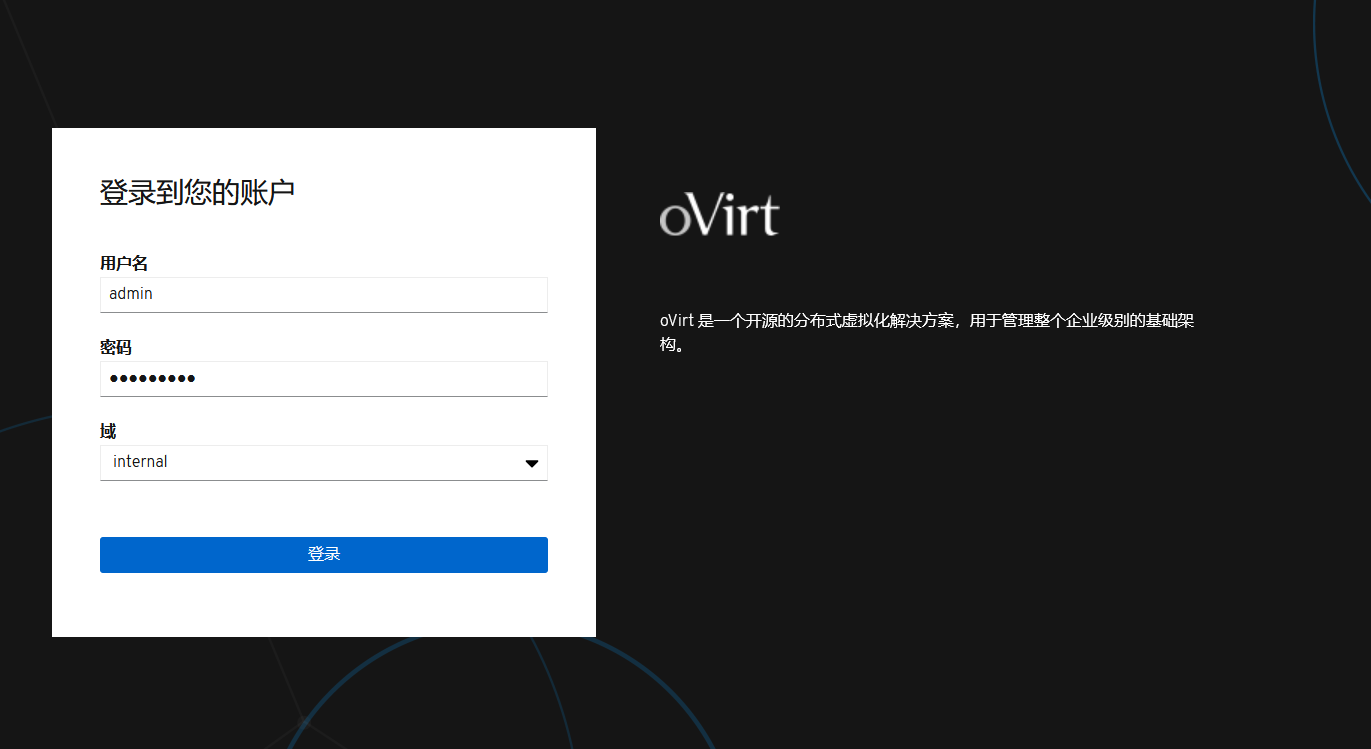
Task: Click the 用户名 label
Action: coord(124,263)
